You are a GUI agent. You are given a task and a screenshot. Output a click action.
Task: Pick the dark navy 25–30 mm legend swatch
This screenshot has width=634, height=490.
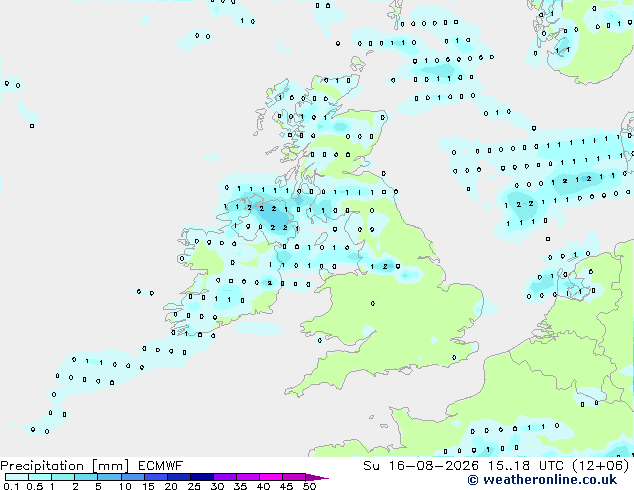click(x=202, y=477)
